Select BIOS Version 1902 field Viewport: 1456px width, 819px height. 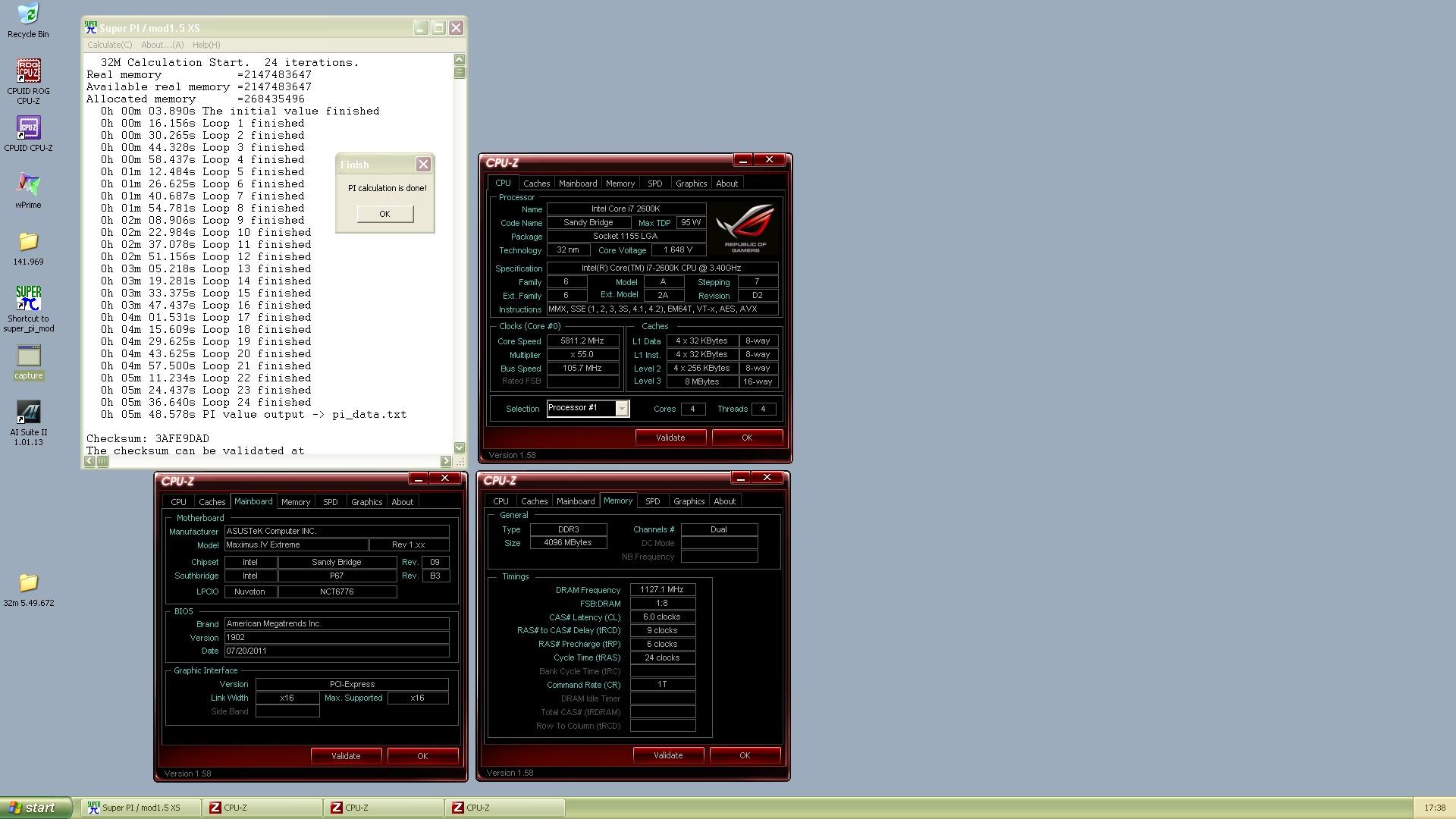337,638
